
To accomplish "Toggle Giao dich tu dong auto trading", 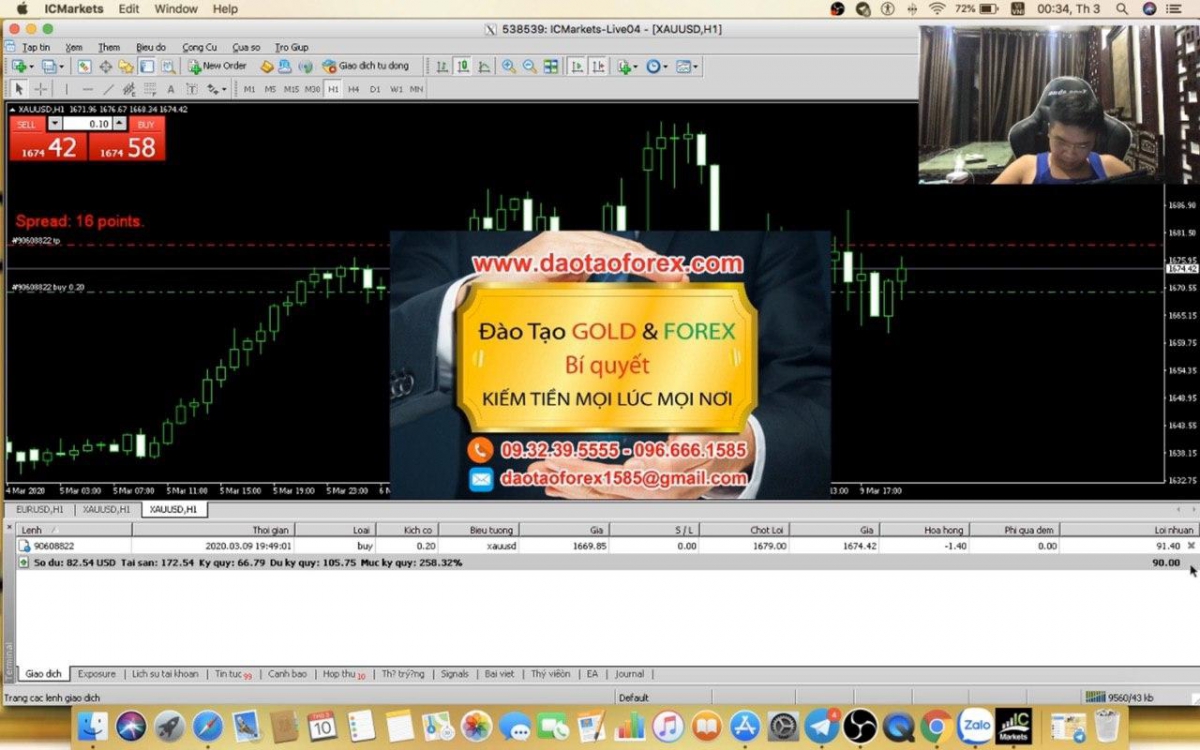I will click(366, 66).
